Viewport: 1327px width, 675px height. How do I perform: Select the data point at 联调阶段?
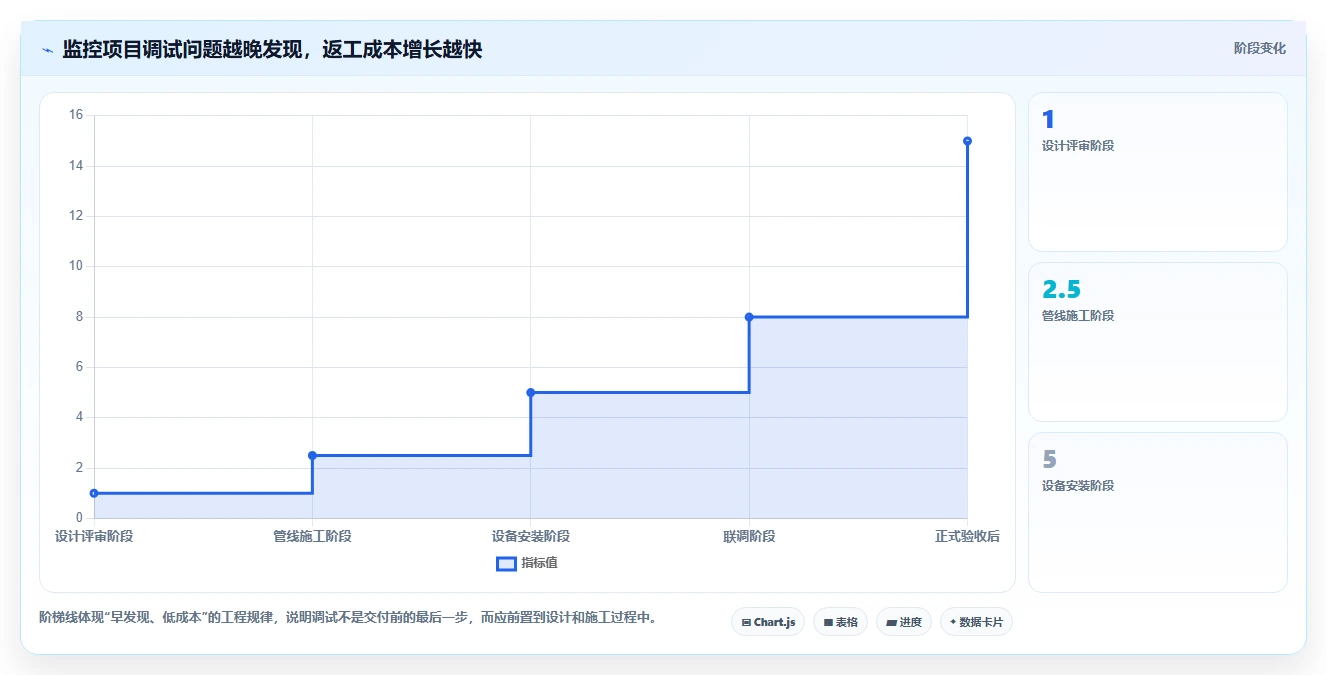coord(749,317)
